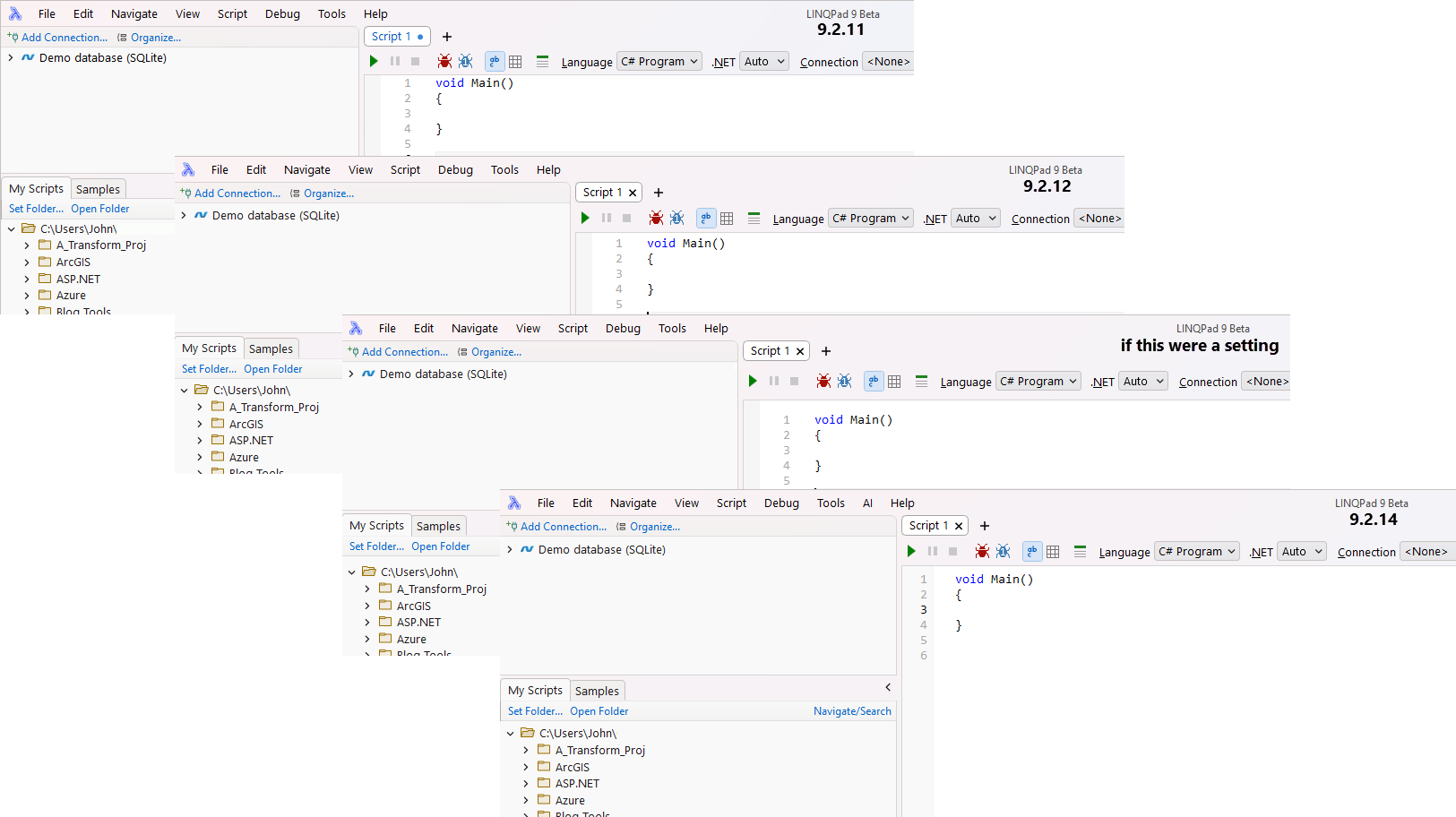Viewport: 1456px width, 817px height.
Task: Click the pause icon in 9.2.14 window
Action: (933, 551)
